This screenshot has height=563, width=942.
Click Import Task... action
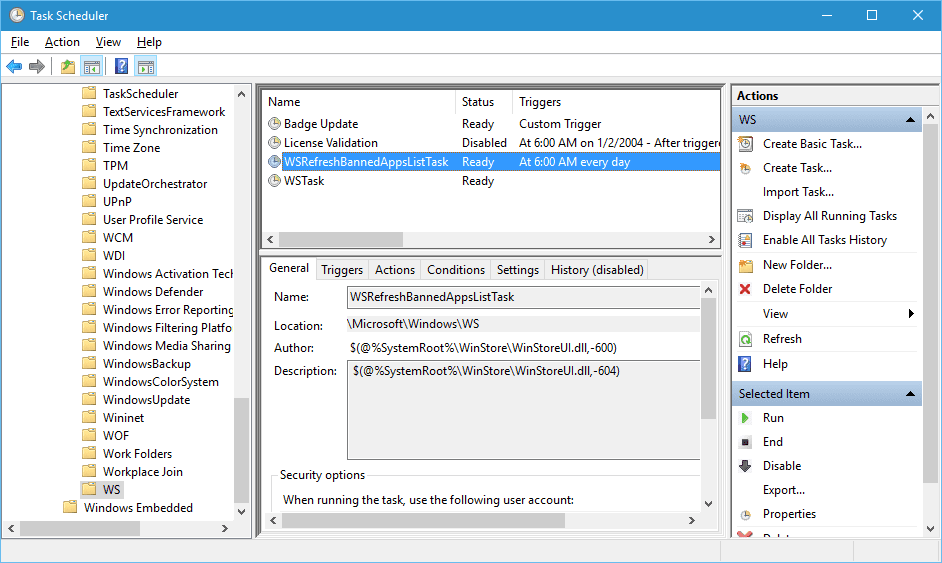pyautogui.click(x=798, y=192)
